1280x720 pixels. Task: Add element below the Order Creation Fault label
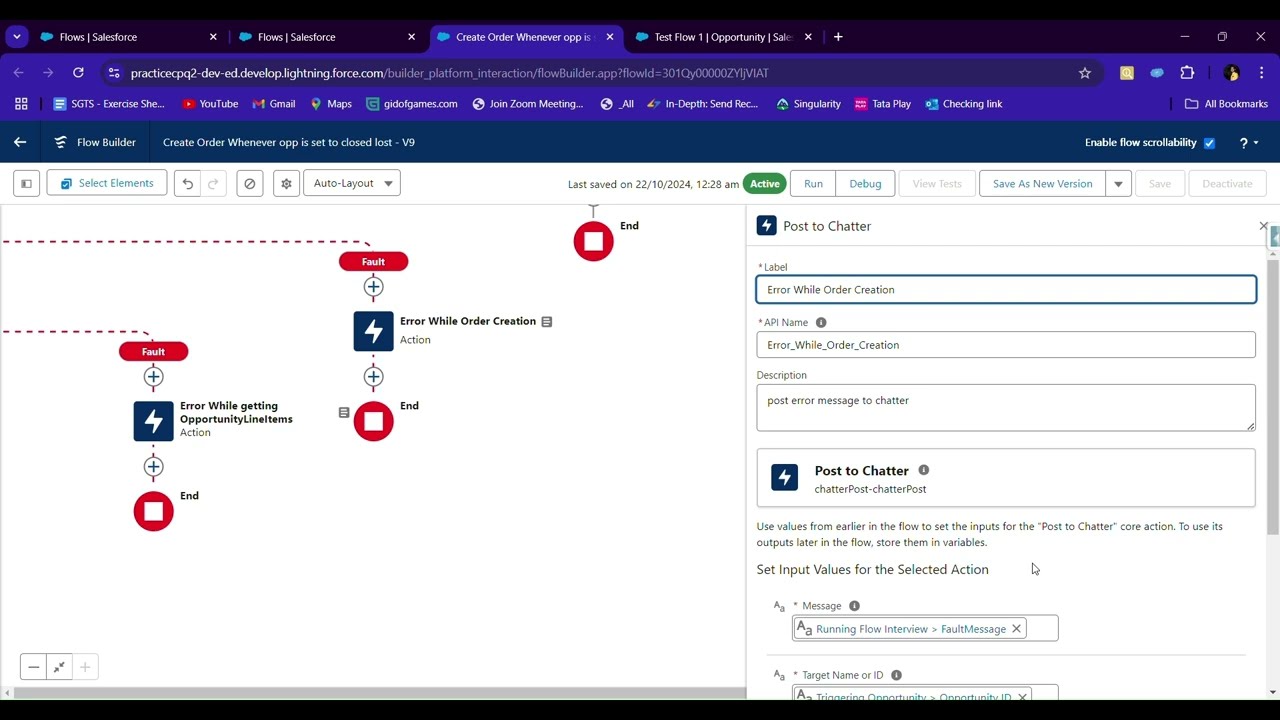[x=373, y=287]
